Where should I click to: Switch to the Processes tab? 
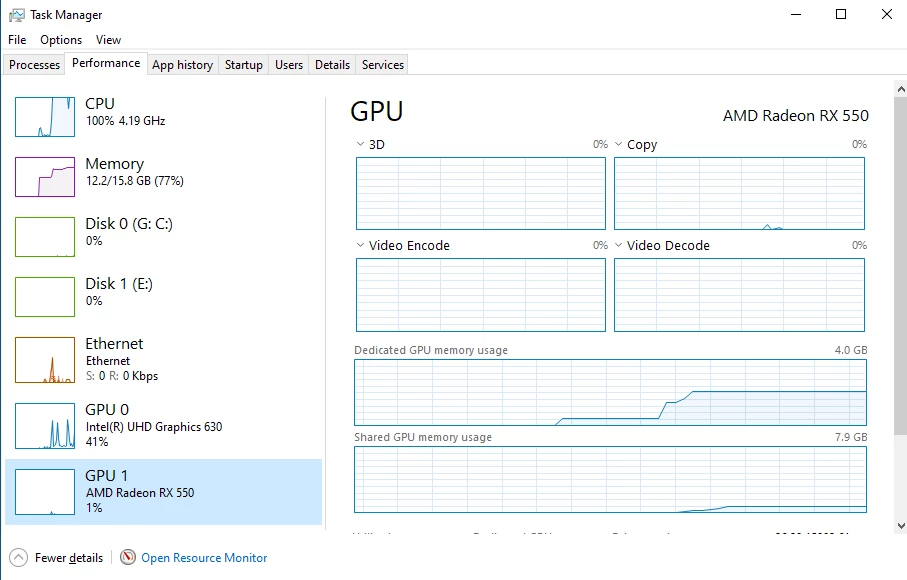click(x=34, y=65)
